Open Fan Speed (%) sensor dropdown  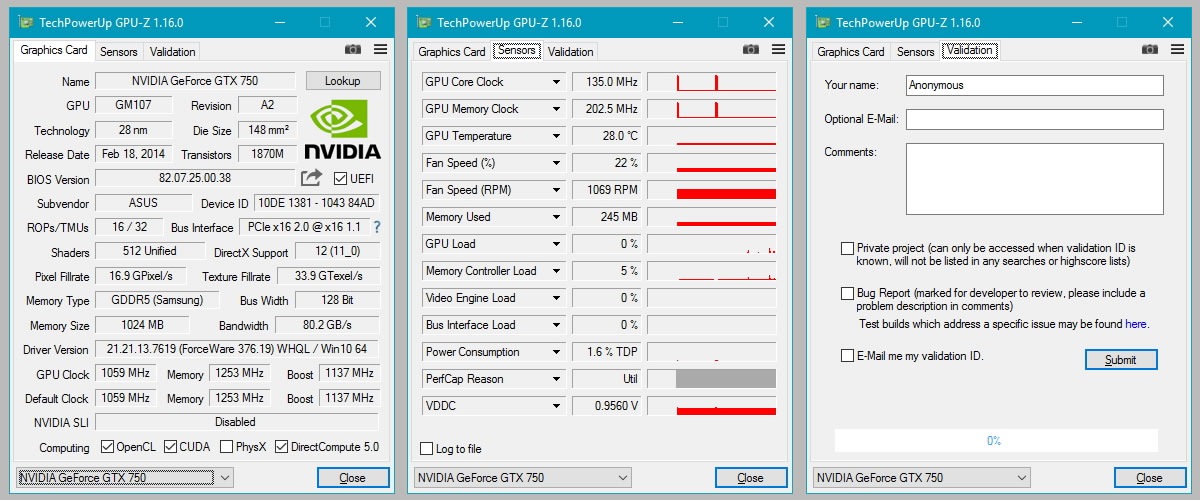(557, 163)
